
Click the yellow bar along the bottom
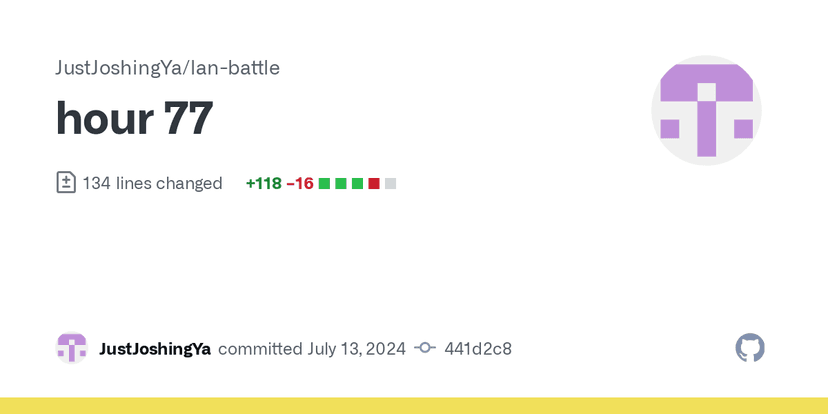tap(414, 405)
